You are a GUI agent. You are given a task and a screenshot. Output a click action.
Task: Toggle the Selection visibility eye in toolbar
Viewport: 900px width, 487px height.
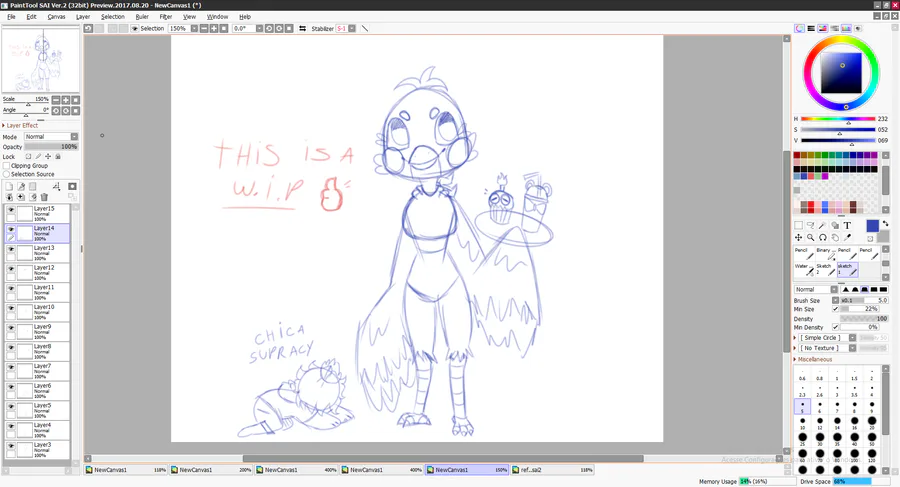pos(134,28)
